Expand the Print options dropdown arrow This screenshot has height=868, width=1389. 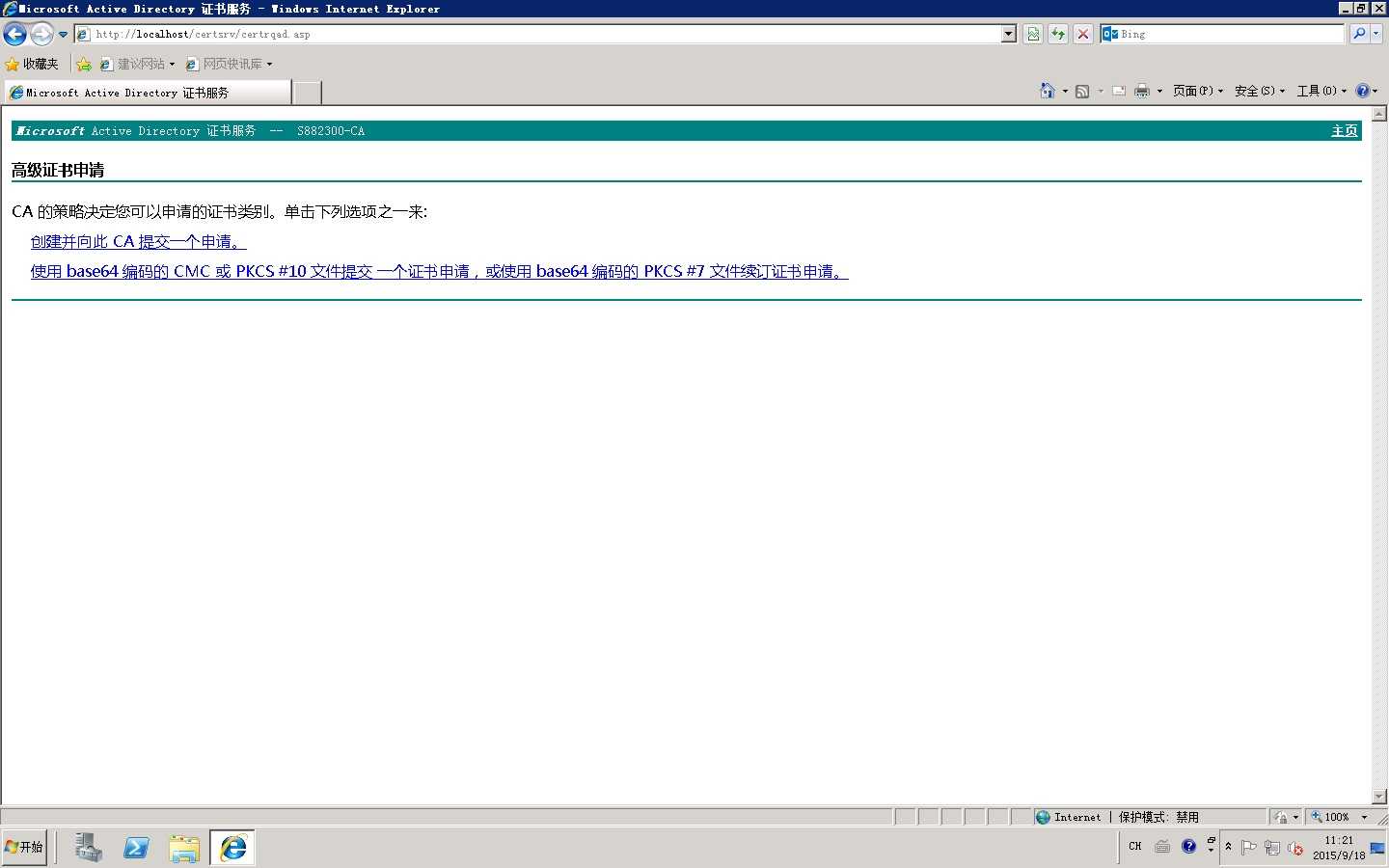1159,92
